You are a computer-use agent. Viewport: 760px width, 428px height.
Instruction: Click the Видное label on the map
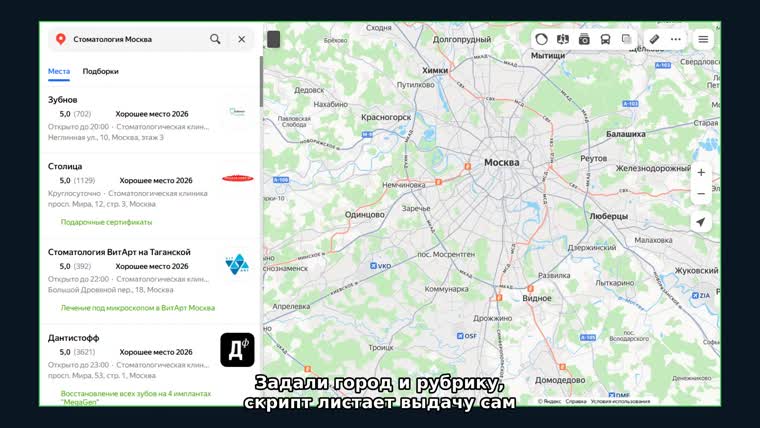pos(537,299)
